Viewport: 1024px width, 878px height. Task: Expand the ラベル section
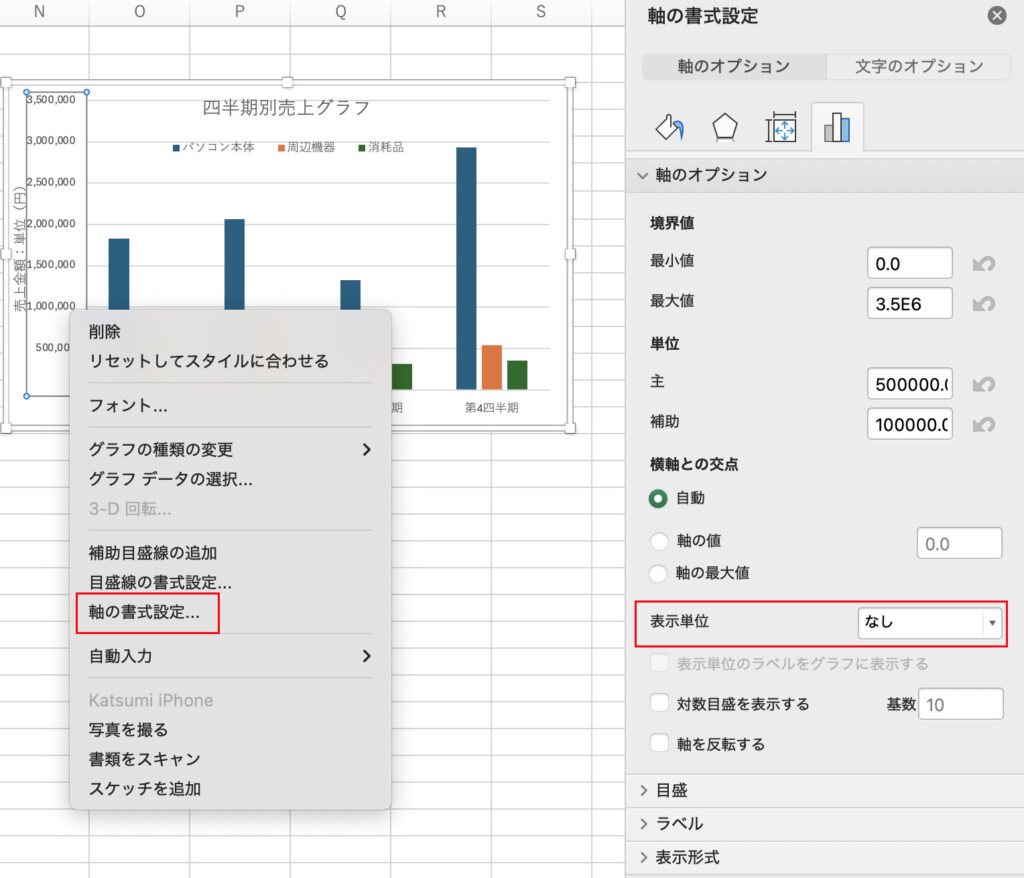[x=679, y=824]
